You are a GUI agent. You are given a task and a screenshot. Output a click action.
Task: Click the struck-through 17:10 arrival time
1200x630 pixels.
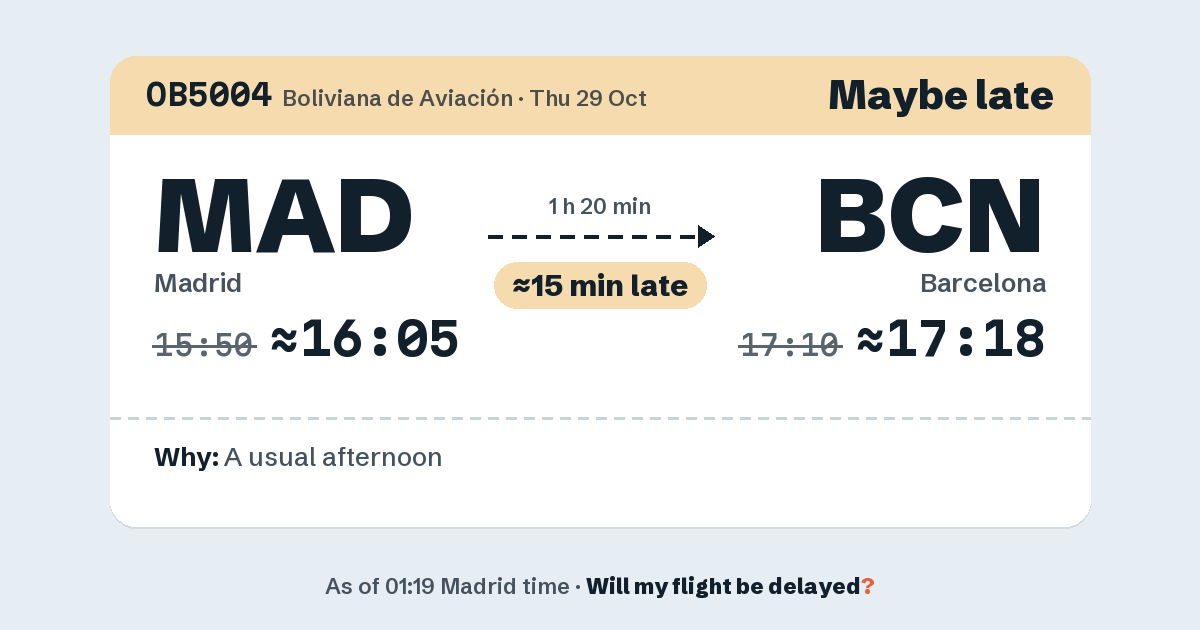[790, 345]
